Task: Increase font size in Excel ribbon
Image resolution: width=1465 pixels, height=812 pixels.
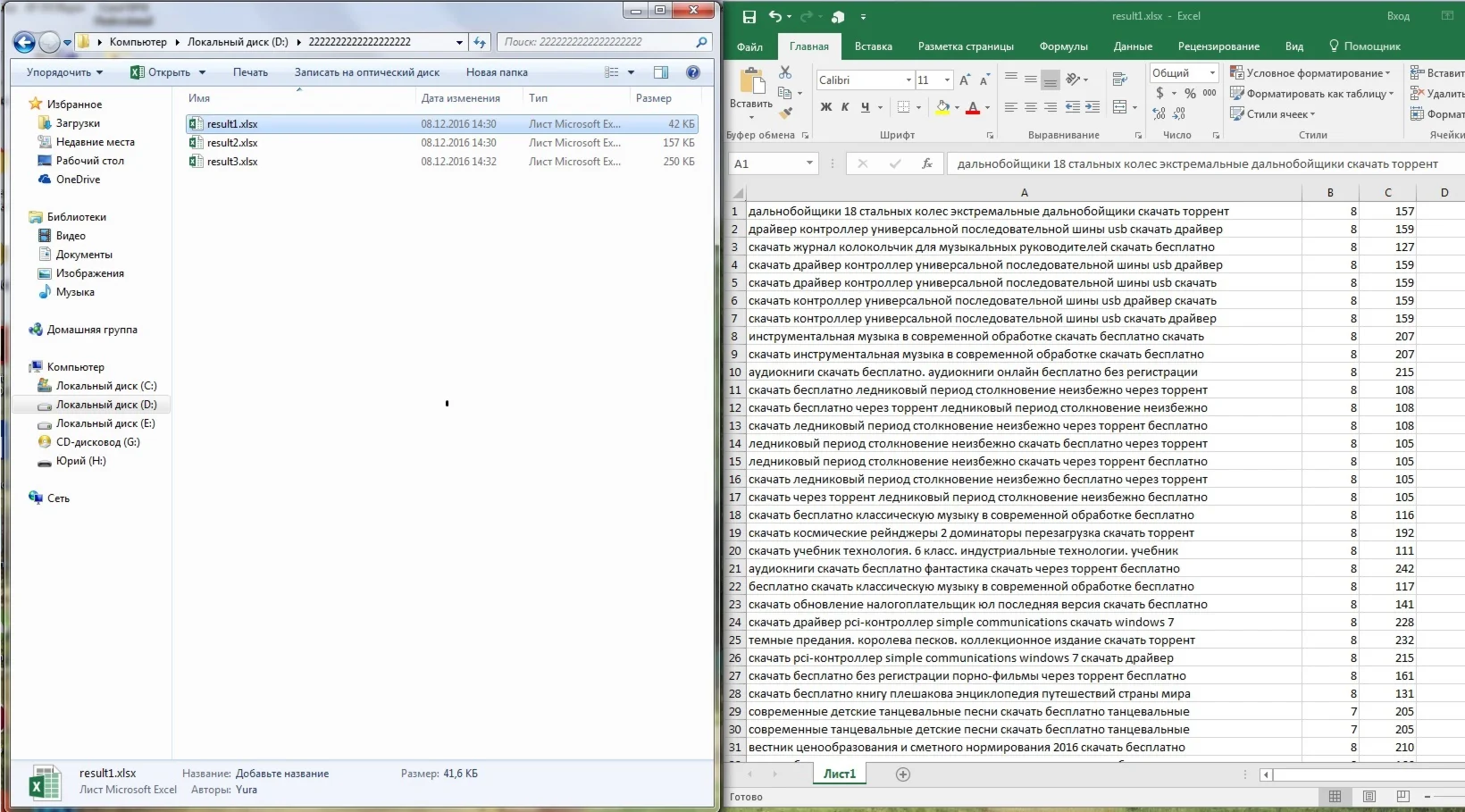Action: pyautogui.click(x=965, y=80)
